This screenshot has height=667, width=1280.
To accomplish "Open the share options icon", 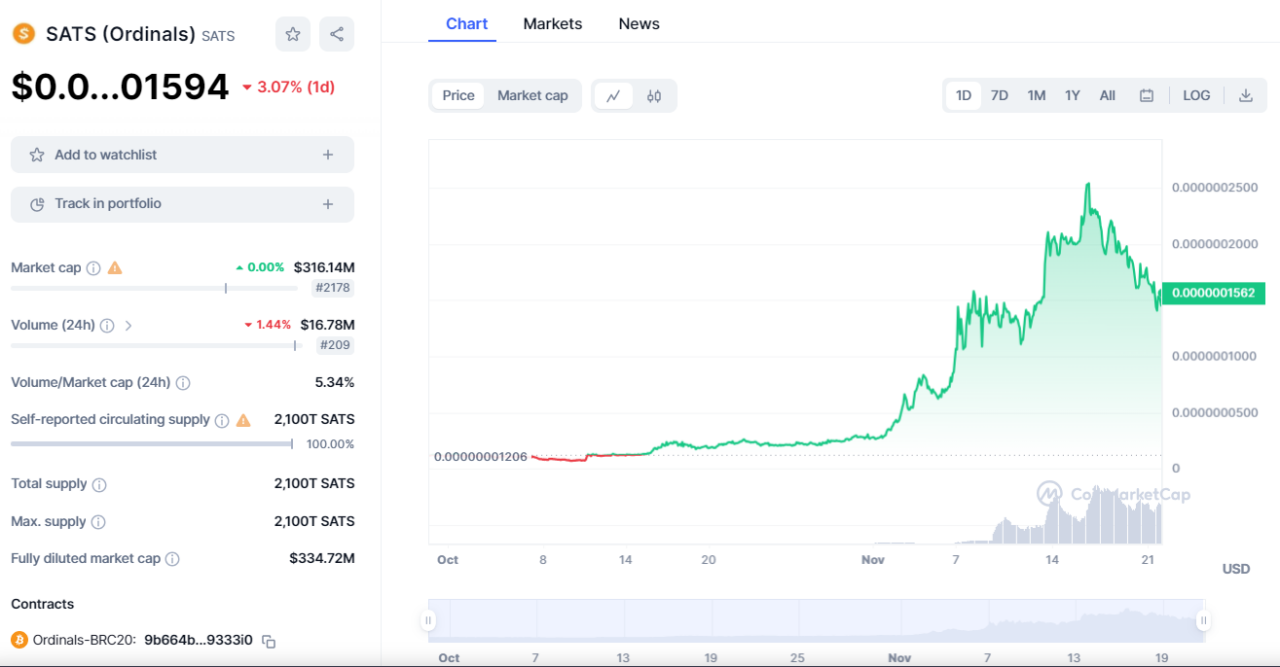I will click(x=336, y=34).
